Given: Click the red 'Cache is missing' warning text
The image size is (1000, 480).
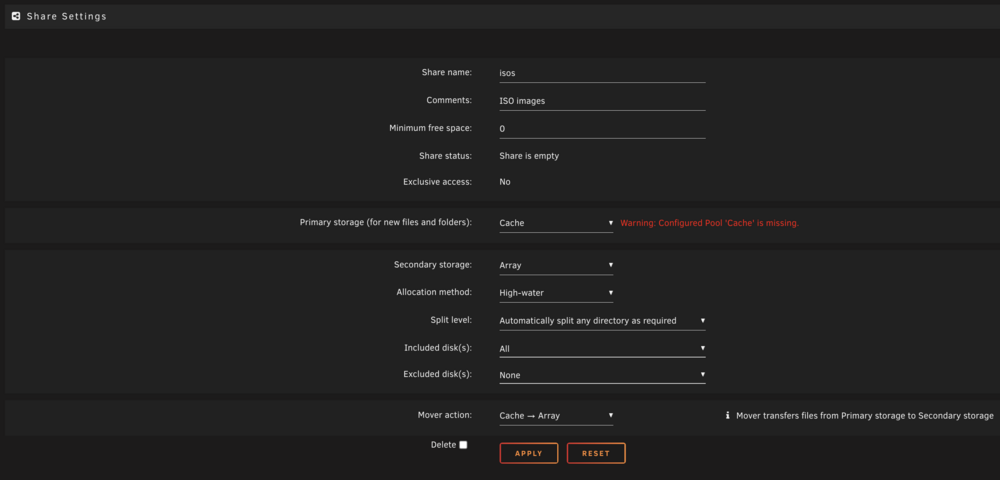Looking at the screenshot, I should point(710,224).
